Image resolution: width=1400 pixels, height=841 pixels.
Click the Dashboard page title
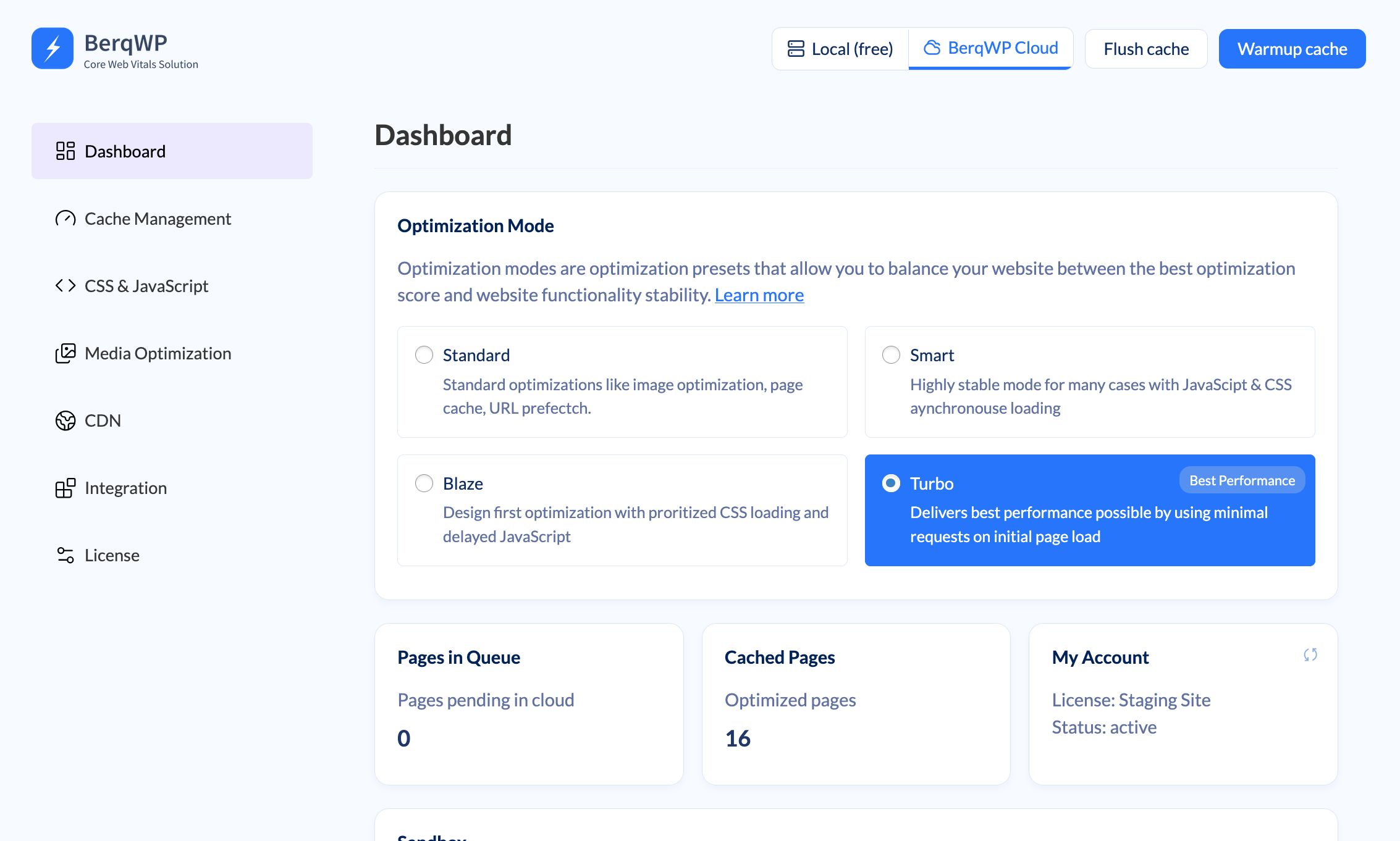443,135
